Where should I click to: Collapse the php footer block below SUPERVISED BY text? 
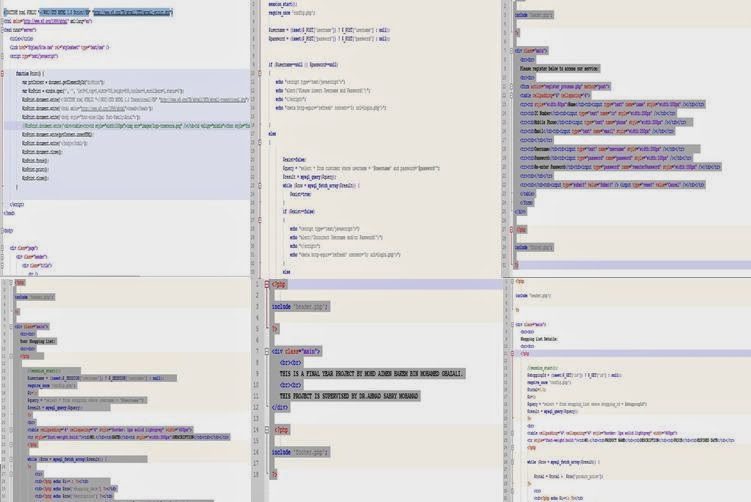pos(267,430)
